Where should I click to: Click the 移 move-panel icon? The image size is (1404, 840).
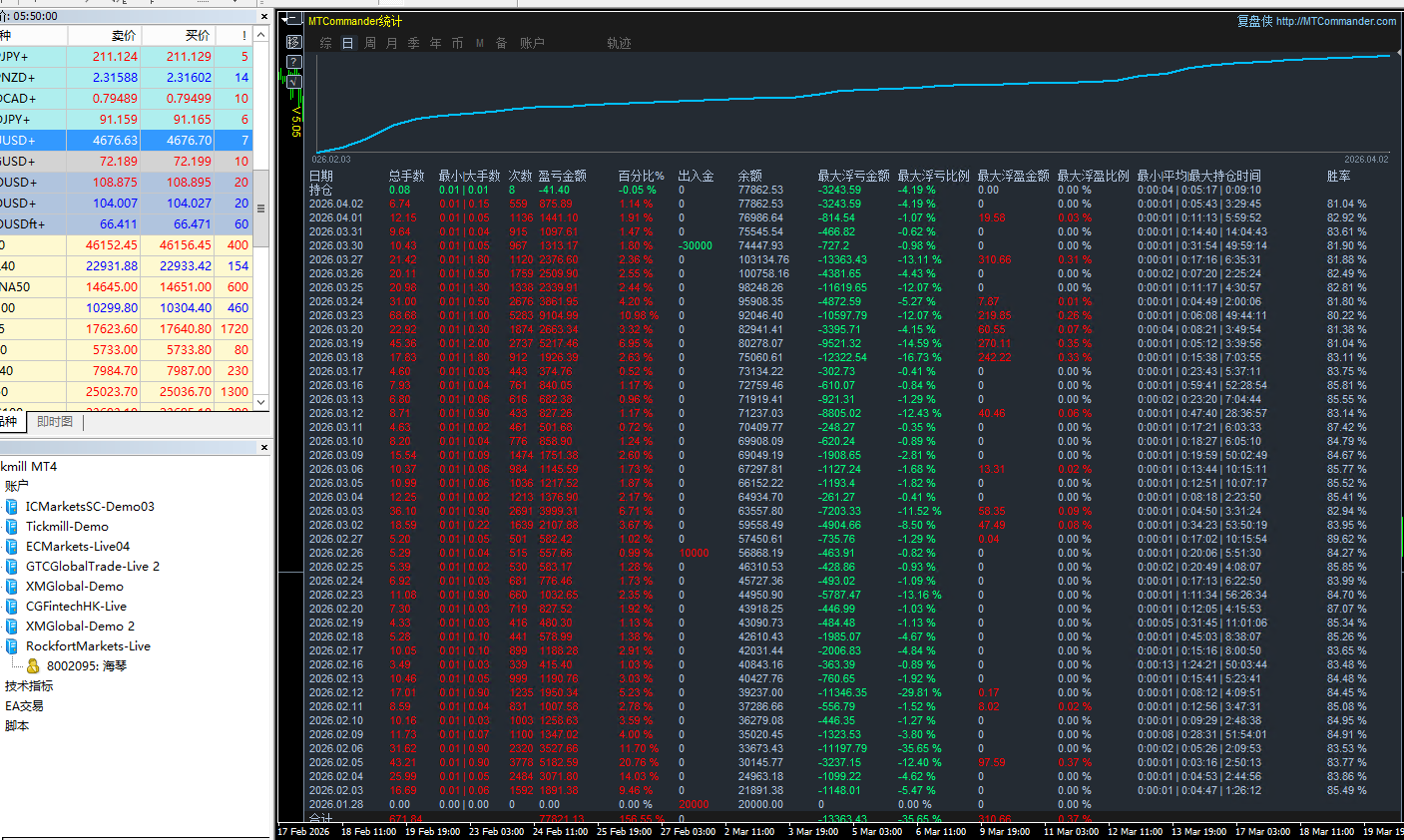(x=293, y=42)
